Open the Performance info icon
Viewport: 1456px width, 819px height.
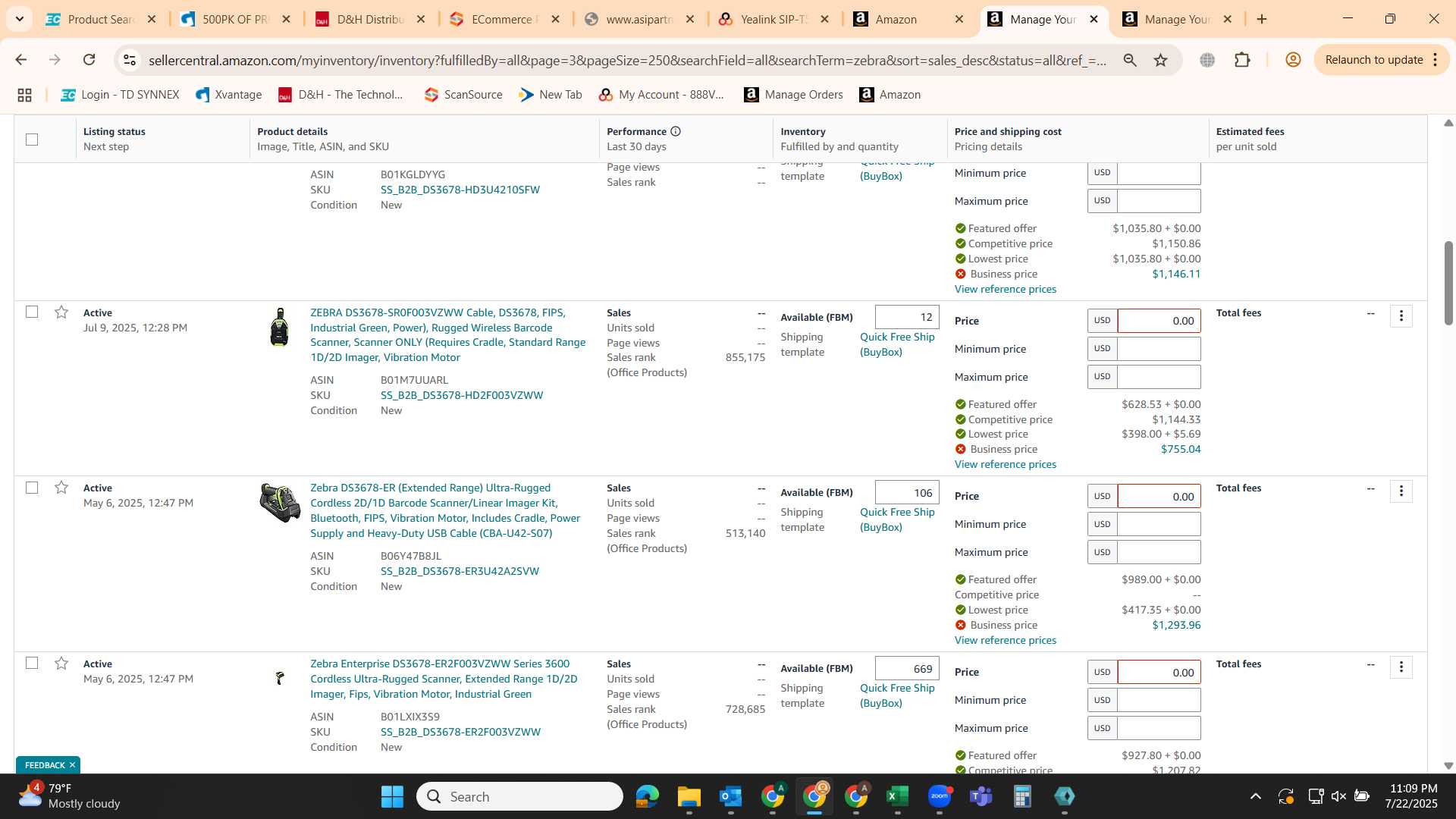click(x=676, y=131)
